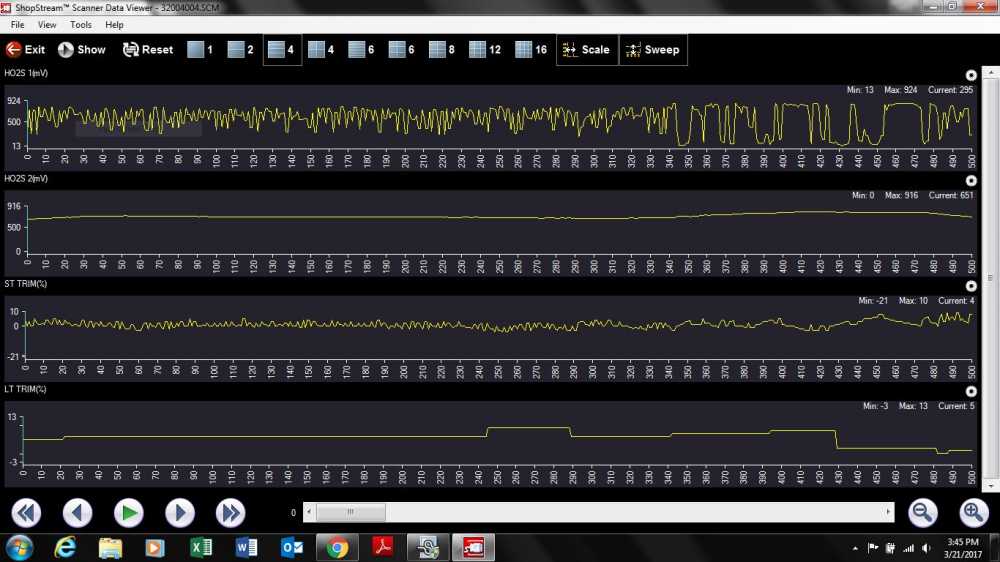Click the LT TRIM(%) graph label
Viewport: 1000px width, 562px height.
(x=25, y=389)
